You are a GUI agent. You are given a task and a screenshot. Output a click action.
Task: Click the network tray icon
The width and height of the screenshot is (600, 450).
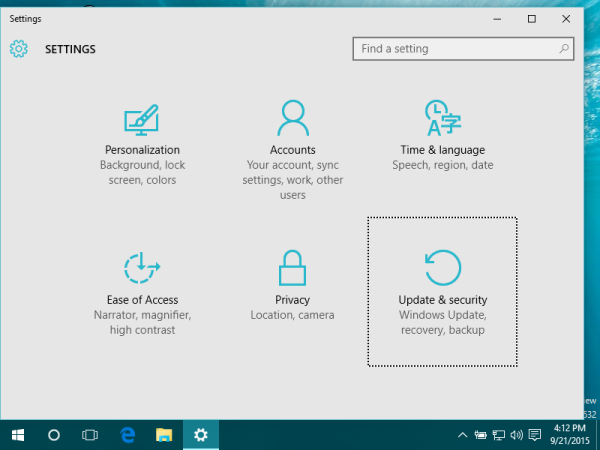pos(499,435)
